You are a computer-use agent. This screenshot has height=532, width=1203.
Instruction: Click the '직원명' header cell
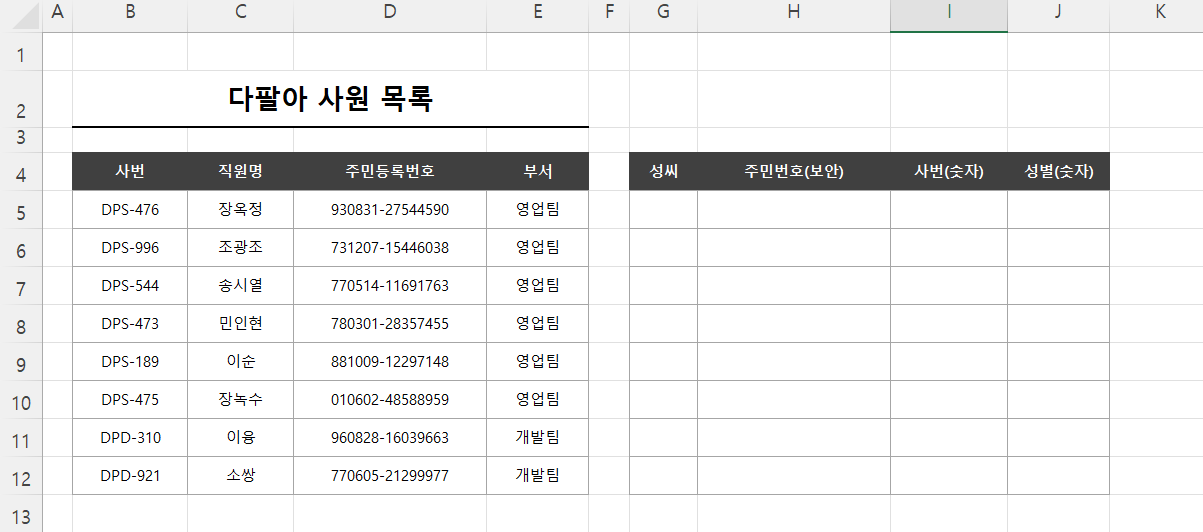pos(240,171)
